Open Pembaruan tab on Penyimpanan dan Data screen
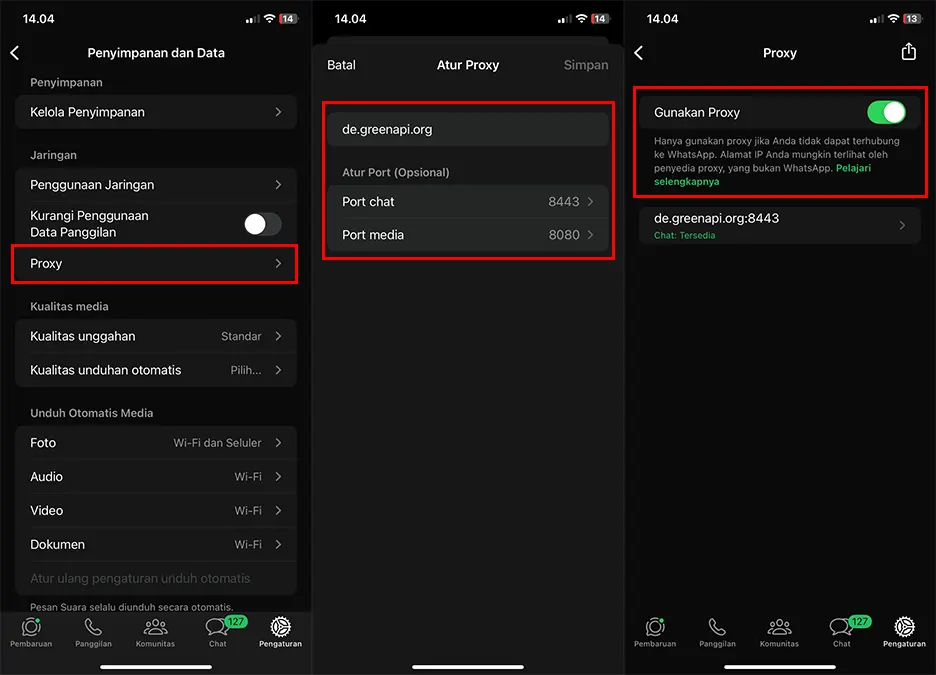The height and width of the screenshot is (675, 936). click(31, 632)
